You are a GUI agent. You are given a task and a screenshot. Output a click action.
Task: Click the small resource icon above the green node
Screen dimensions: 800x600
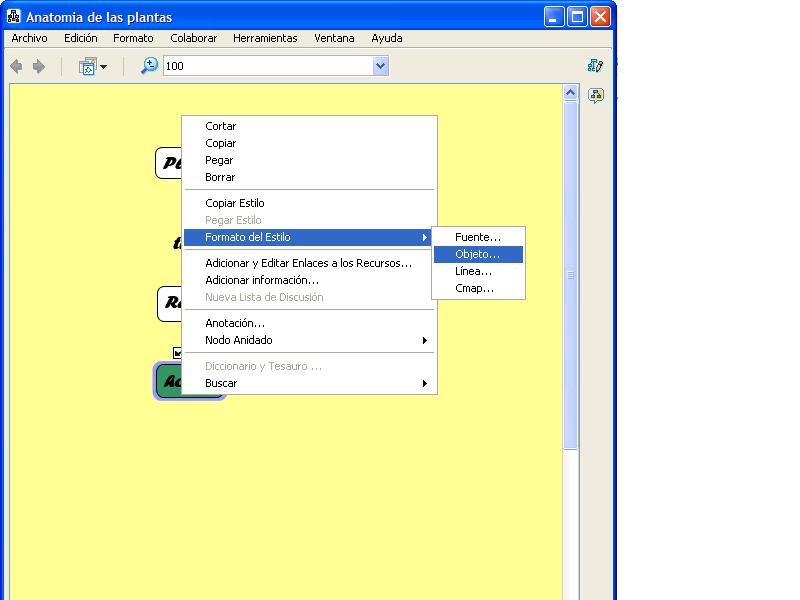(177, 353)
